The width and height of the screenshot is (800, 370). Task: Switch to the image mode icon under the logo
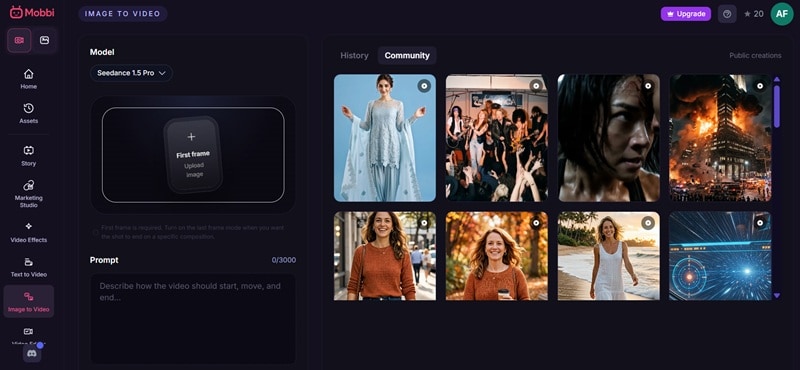click(x=44, y=40)
